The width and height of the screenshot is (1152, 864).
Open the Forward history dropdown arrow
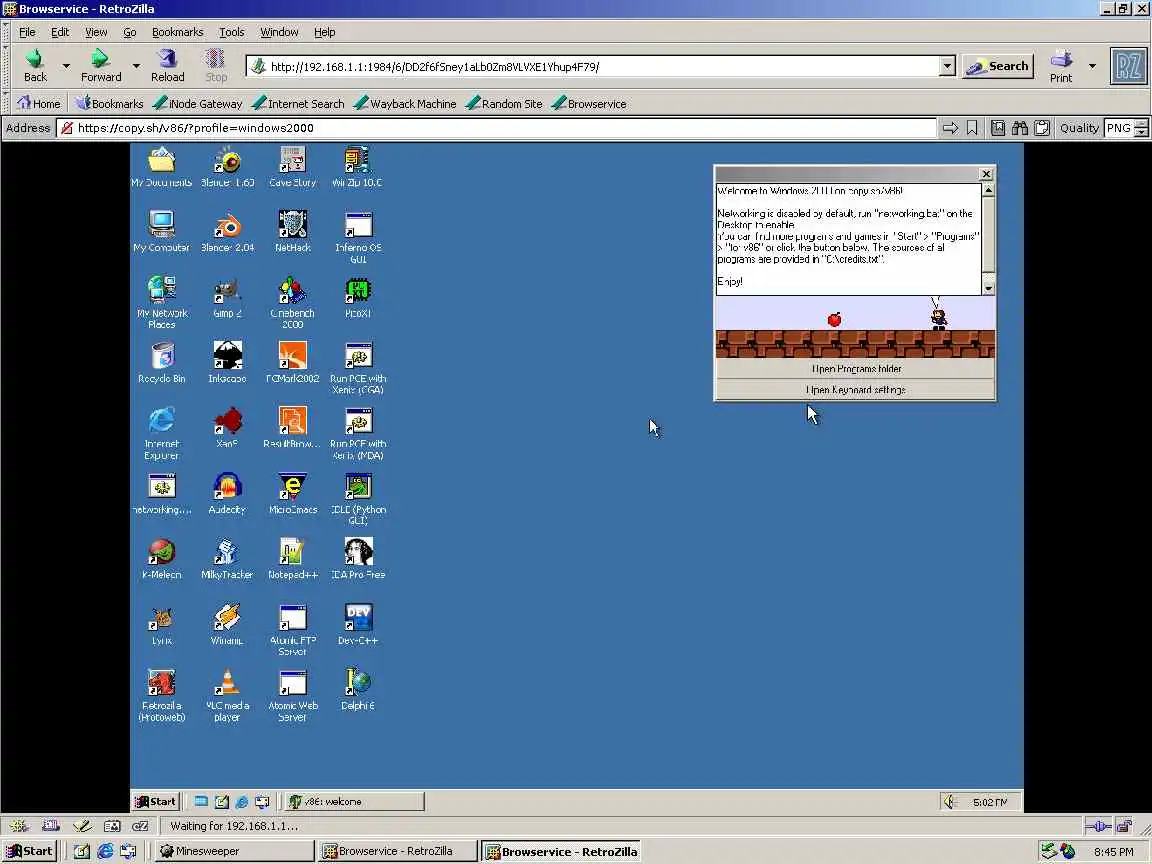(x=136, y=66)
